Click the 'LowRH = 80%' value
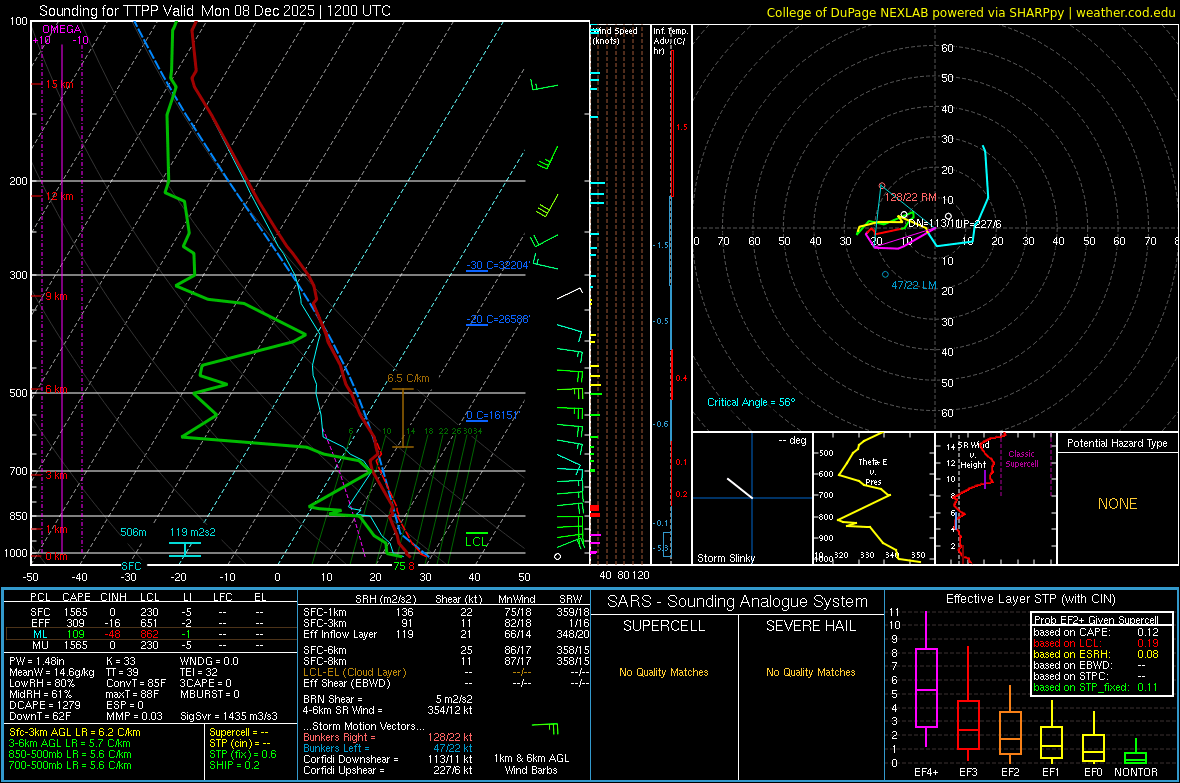This screenshot has height=783, width=1180. point(42,684)
